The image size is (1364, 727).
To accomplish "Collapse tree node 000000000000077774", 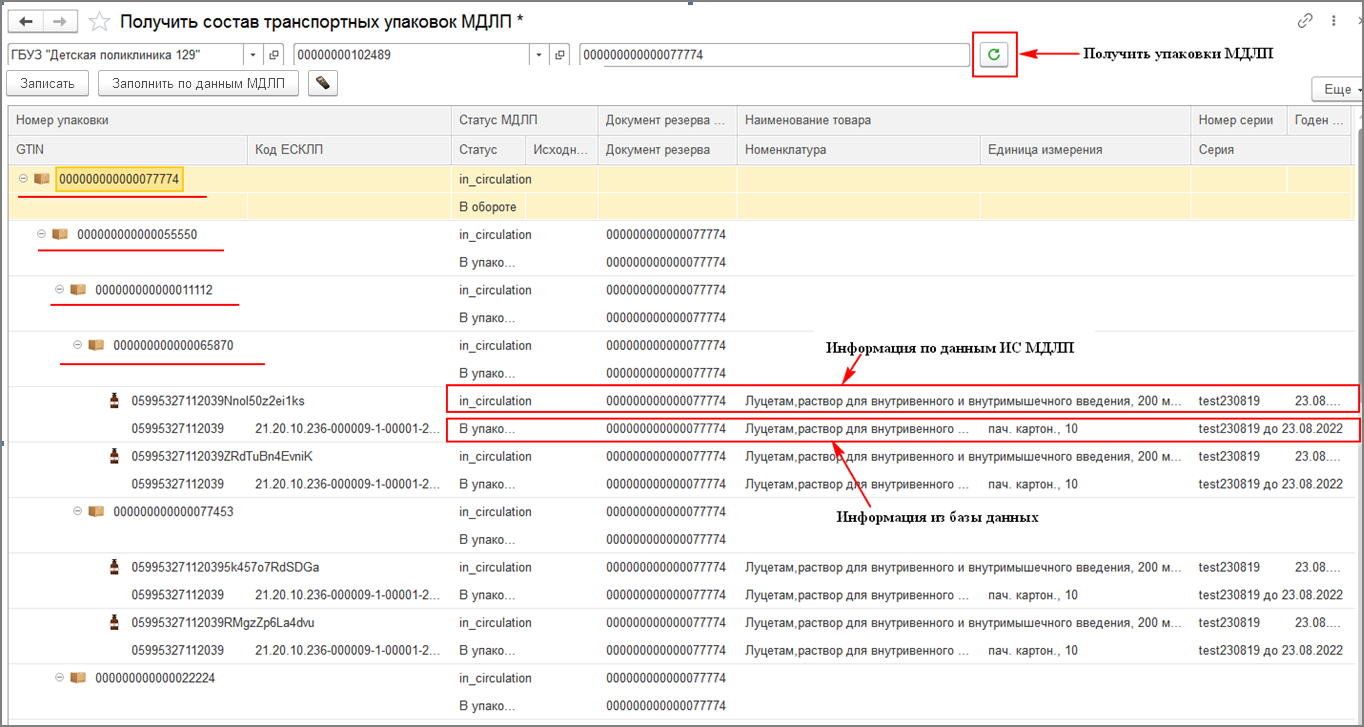I will (x=23, y=179).
